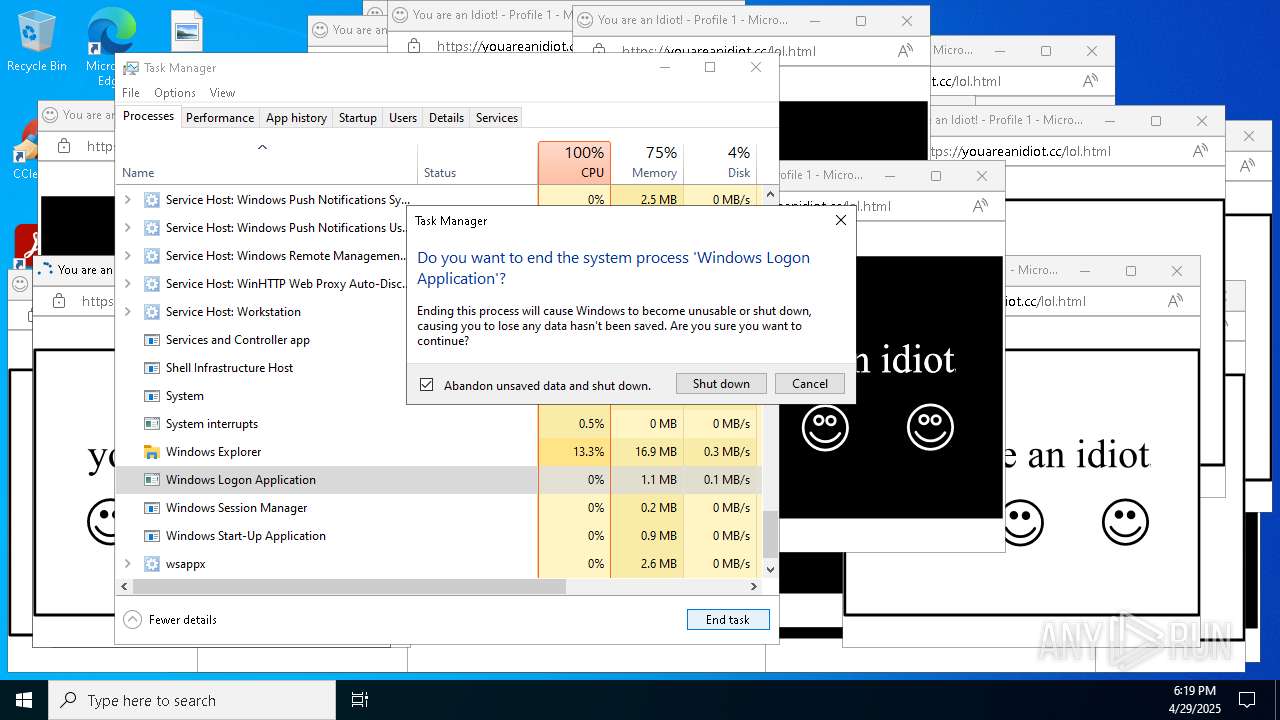The width and height of the screenshot is (1280, 720).
Task: Sort processes by the Name column
Action: (x=267, y=162)
